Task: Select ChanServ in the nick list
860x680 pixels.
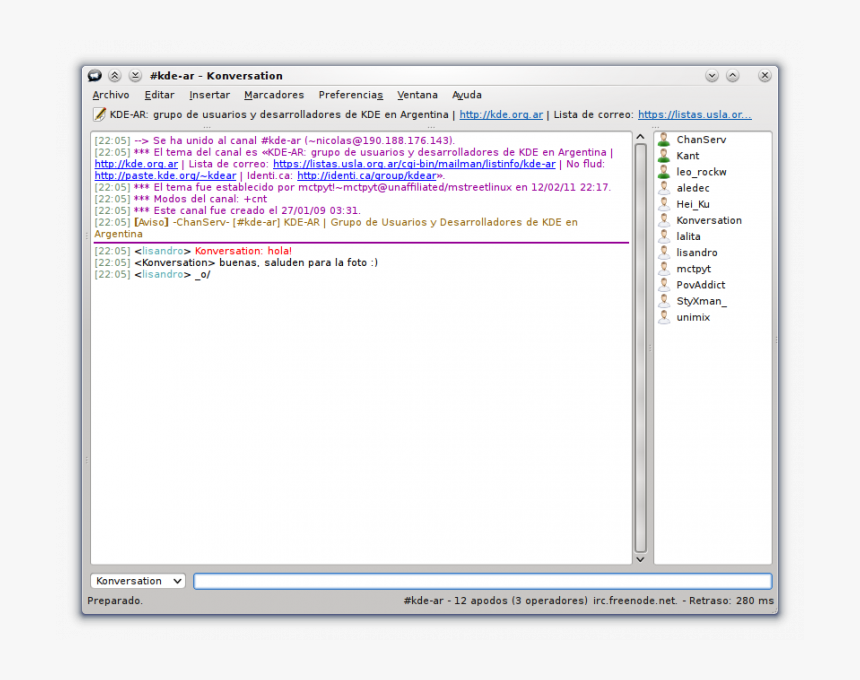Action: point(701,139)
